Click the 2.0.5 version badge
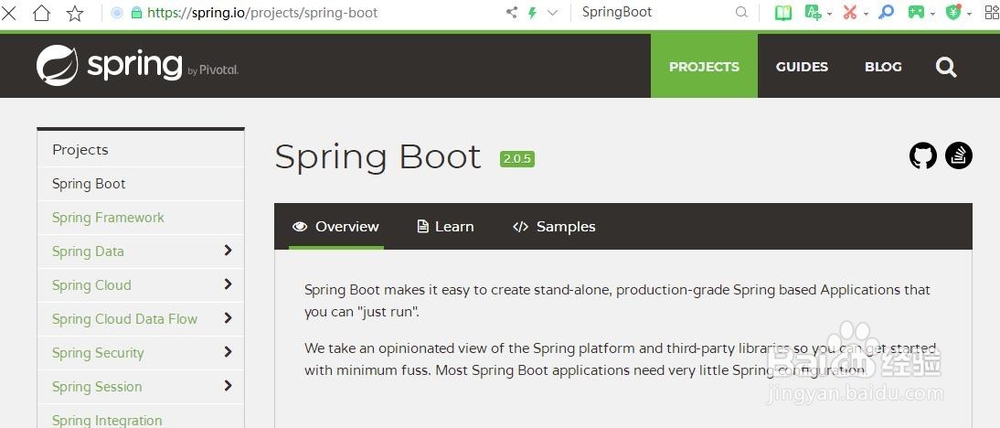 (x=517, y=159)
